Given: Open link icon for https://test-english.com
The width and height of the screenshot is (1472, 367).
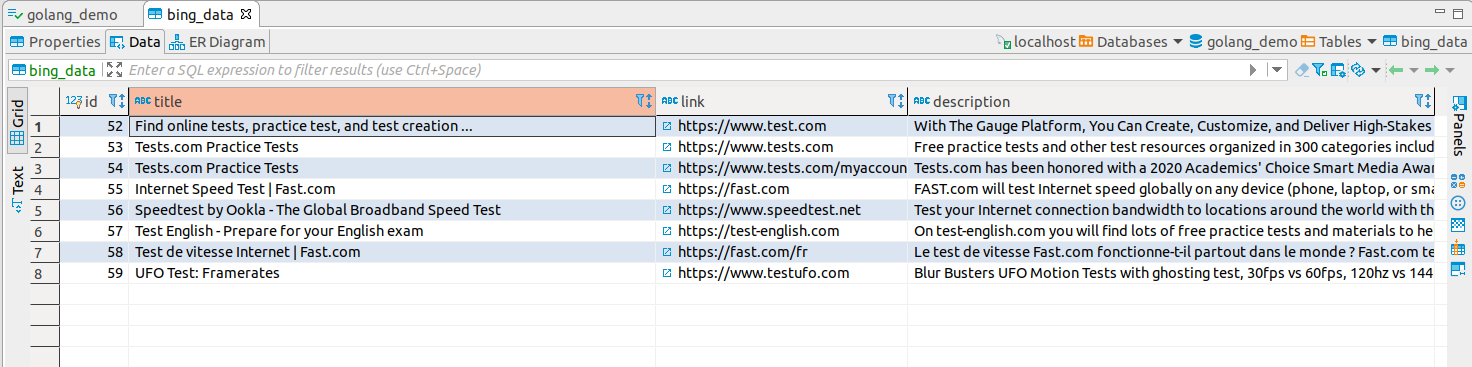Looking at the screenshot, I should 667,231.
